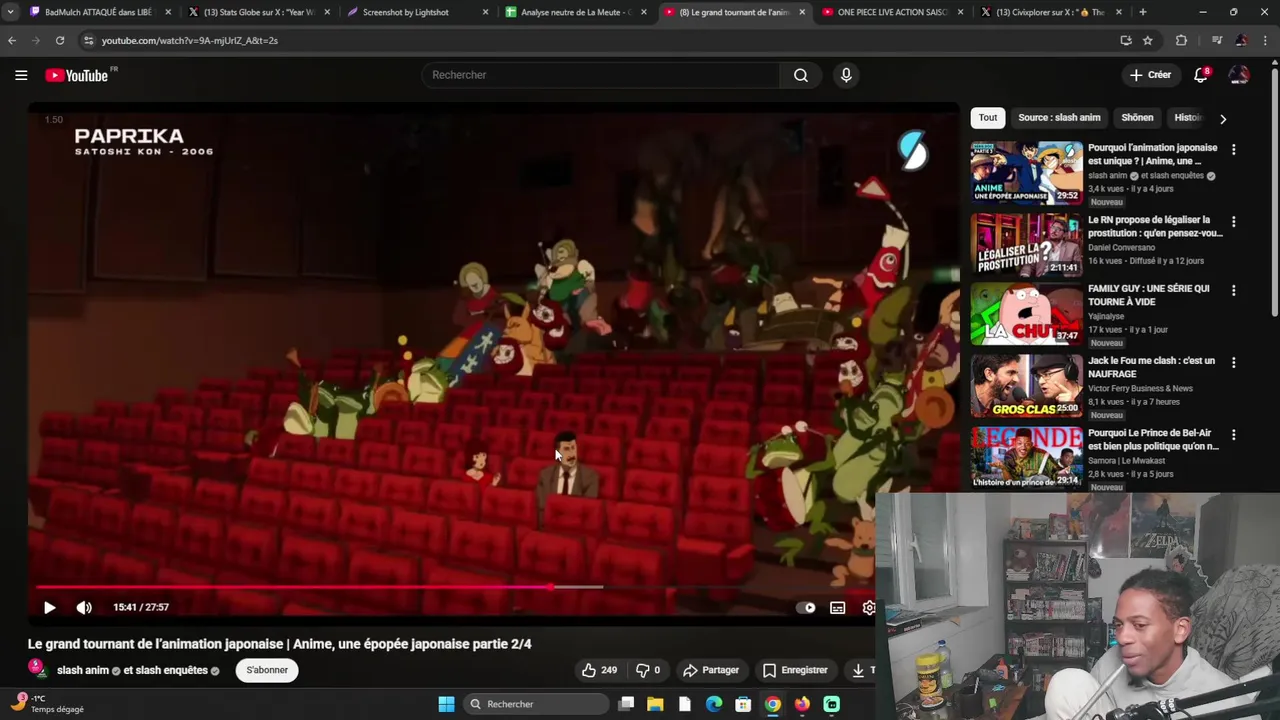Open a new browser tab with plus

pos(1143,12)
